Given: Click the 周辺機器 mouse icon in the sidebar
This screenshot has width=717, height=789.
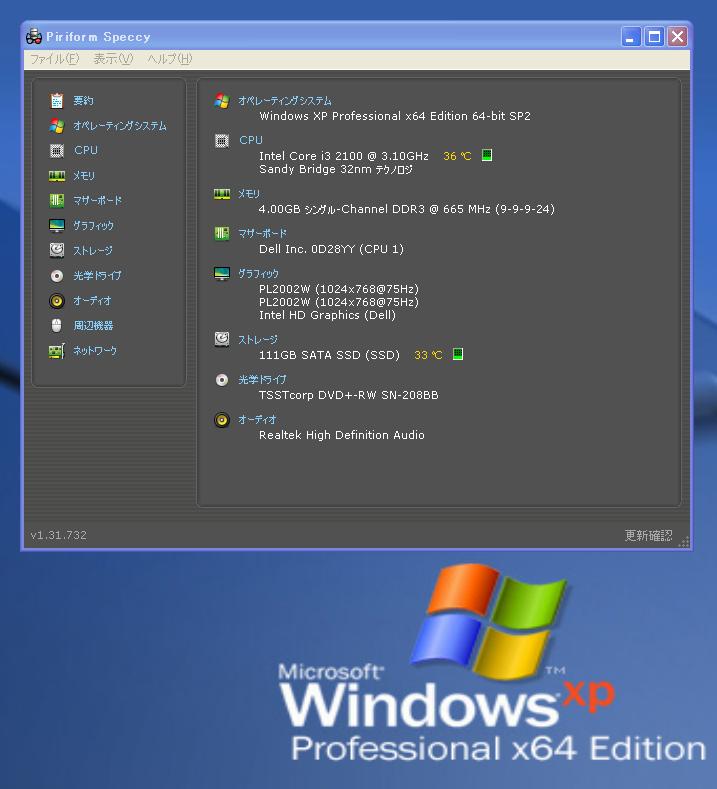Looking at the screenshot, I should click(57, 326).
